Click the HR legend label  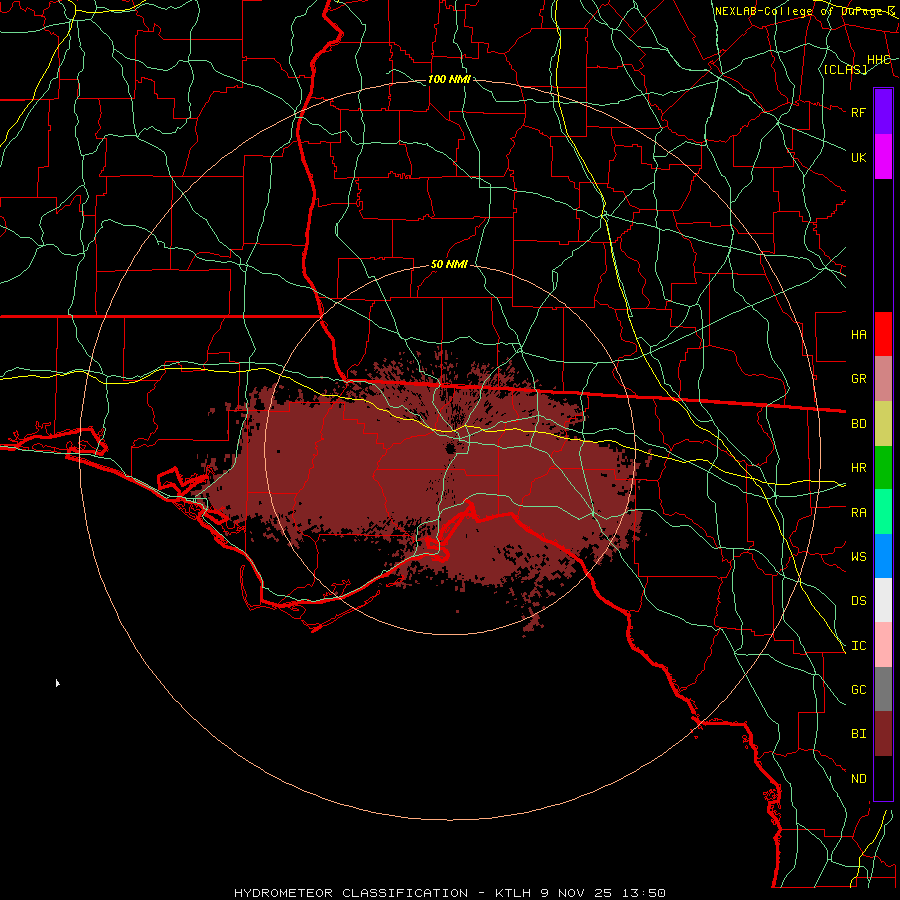click(x=858, y=468)
